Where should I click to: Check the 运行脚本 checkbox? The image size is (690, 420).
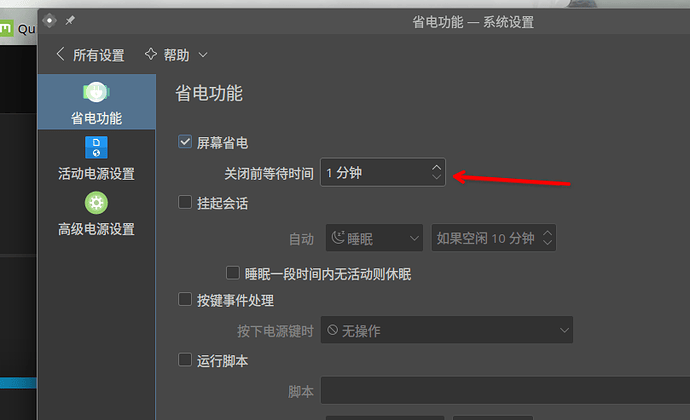185,360
